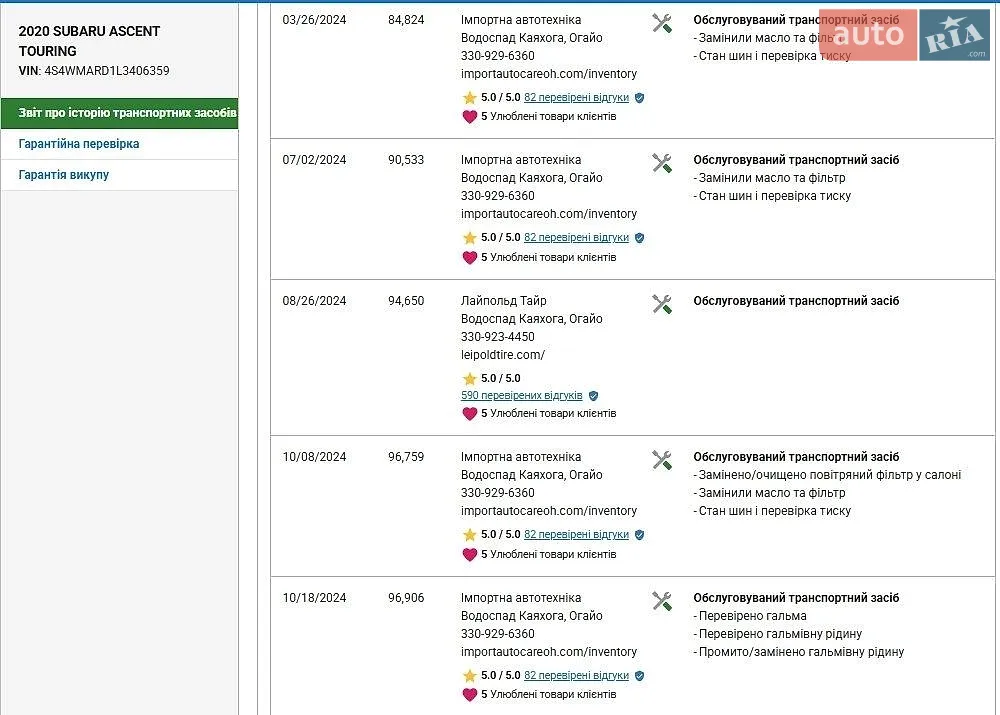Viewport: 1000px width, 715px height.
Task: Click the wrench icon in the 10/18/2024 row
Action: pyautogui.click(x=662, y=601)
